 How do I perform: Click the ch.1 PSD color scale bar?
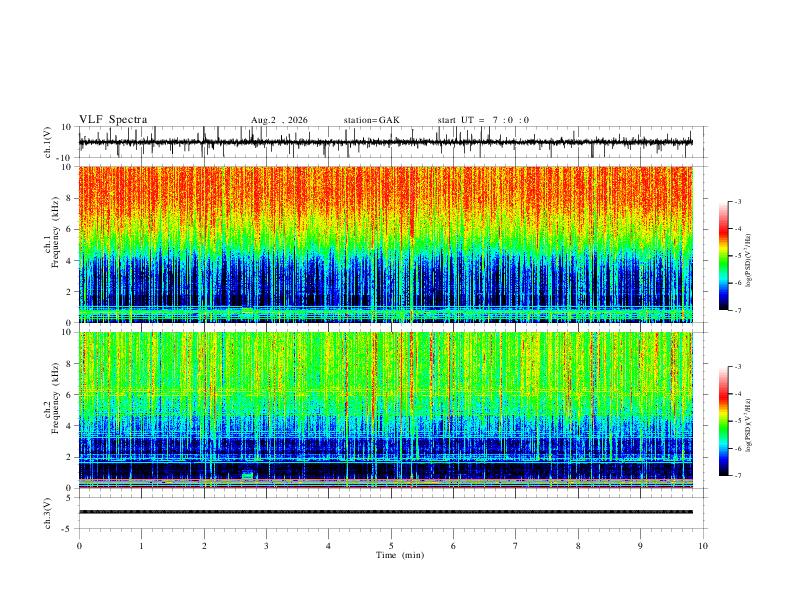point(724,256)
